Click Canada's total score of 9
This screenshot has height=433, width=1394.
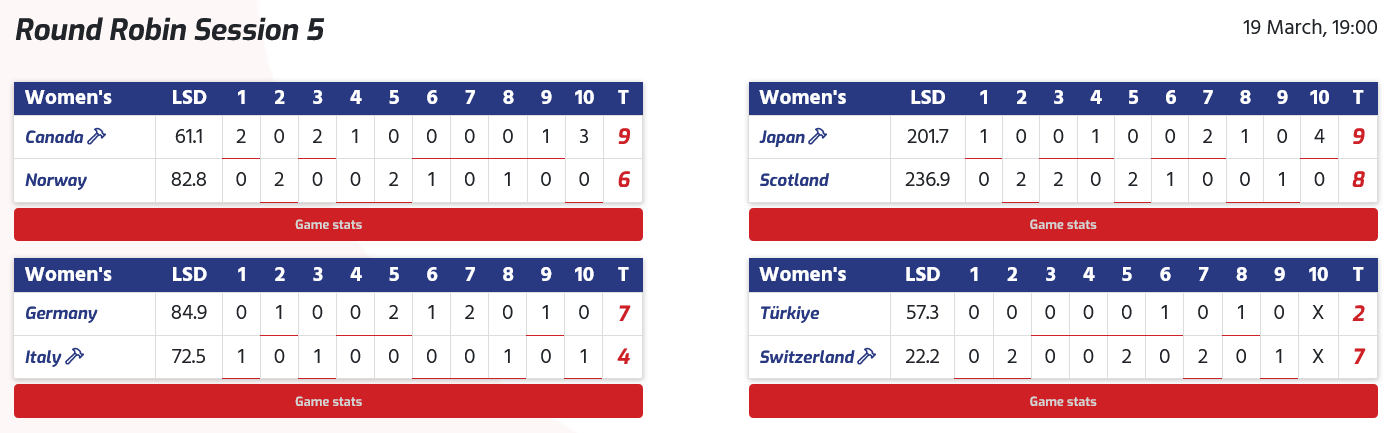pyautogui.click(x=623, y=137)
